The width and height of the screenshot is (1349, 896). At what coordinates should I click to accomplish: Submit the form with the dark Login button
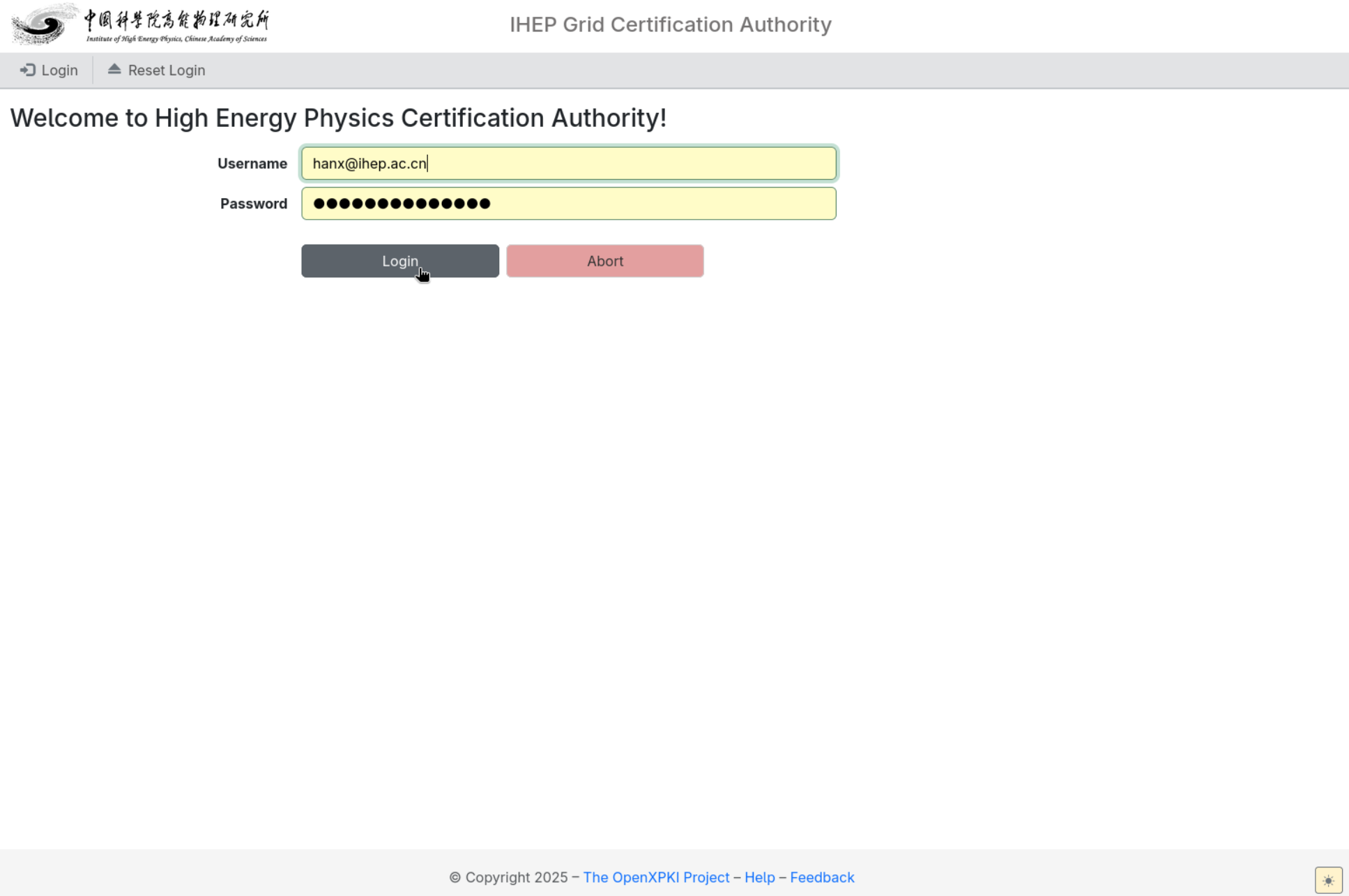click(x=400, y=261)
